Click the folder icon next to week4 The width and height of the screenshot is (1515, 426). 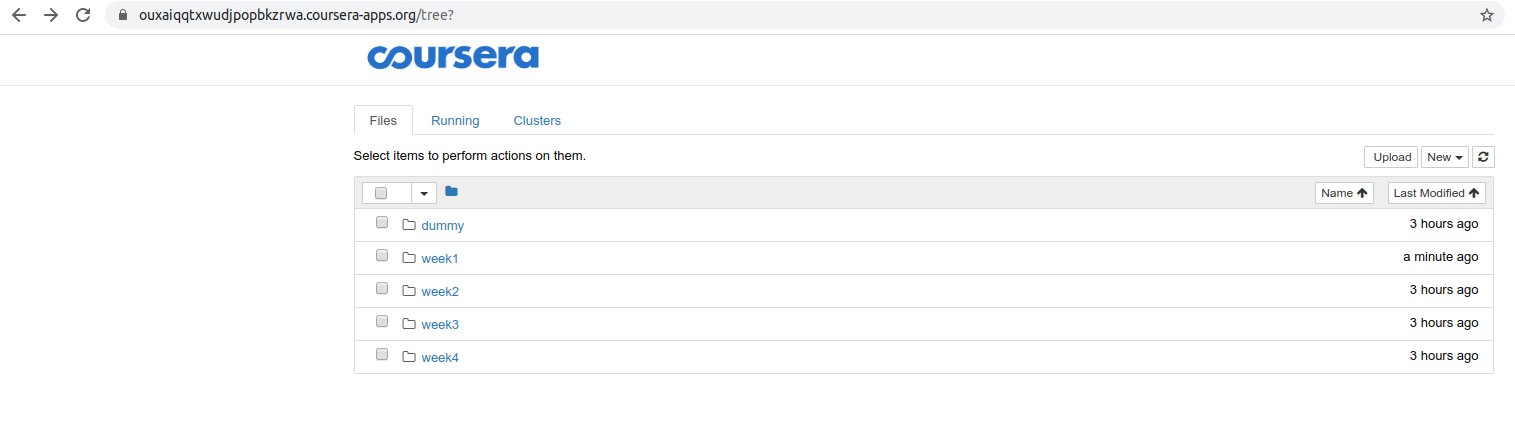pyautogui.click(x=408, y=357)
